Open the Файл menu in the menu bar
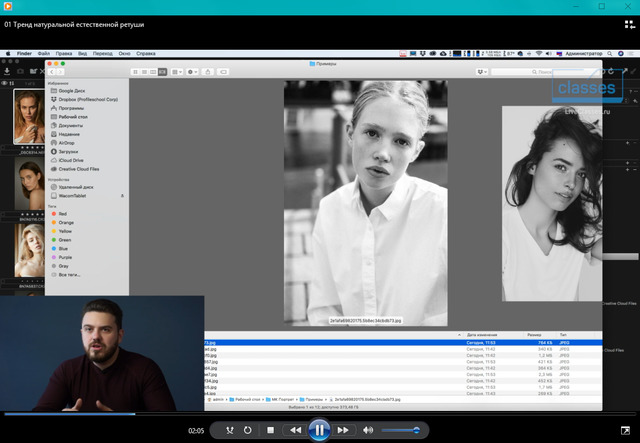 pyautogui.click(x=43, y=53)
